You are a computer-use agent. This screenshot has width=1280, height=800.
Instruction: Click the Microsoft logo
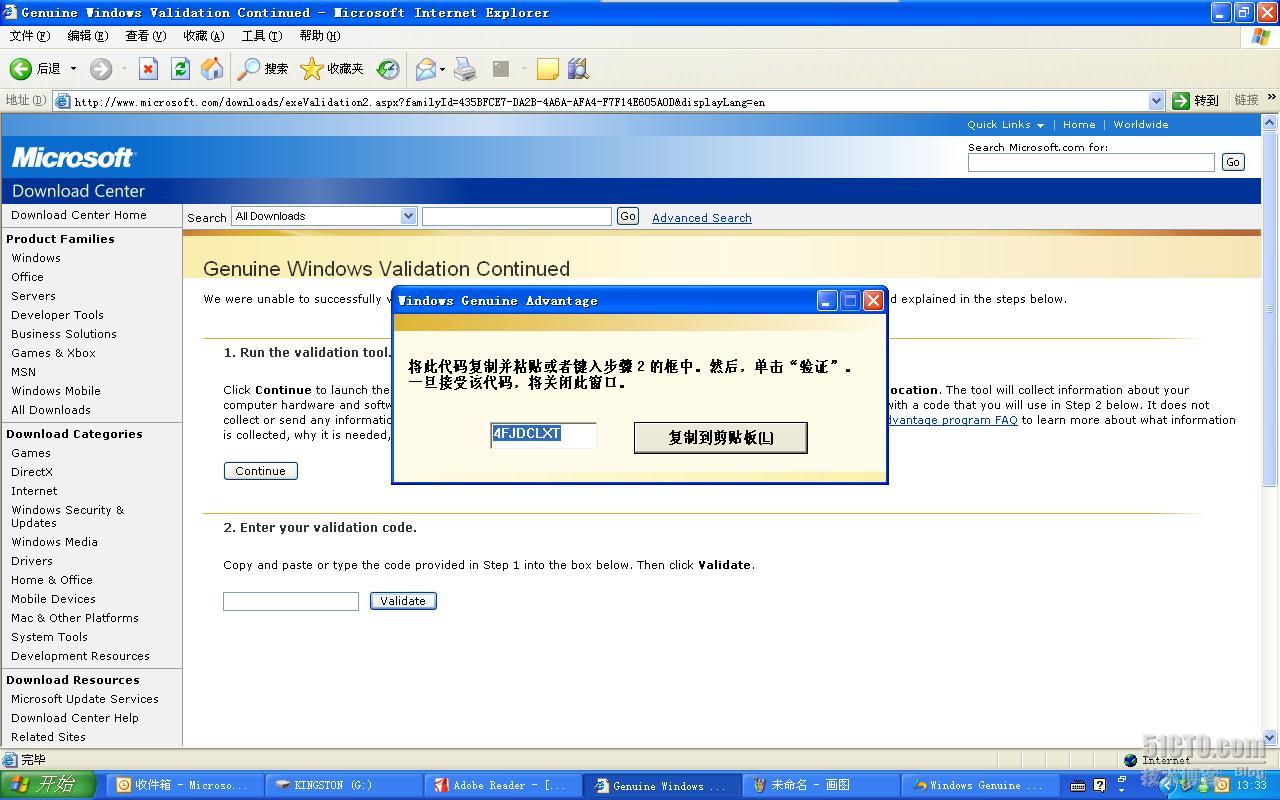[x=73, y=158]
